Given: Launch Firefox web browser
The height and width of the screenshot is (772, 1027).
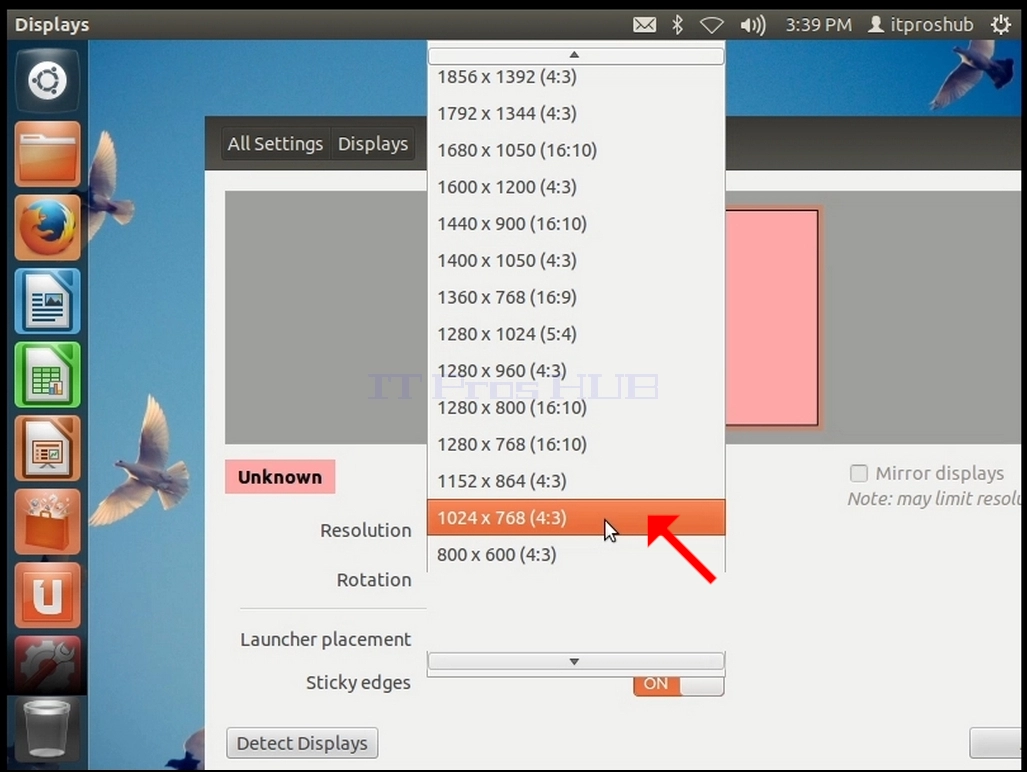Looking at the screenshot, I should (47, 228).
